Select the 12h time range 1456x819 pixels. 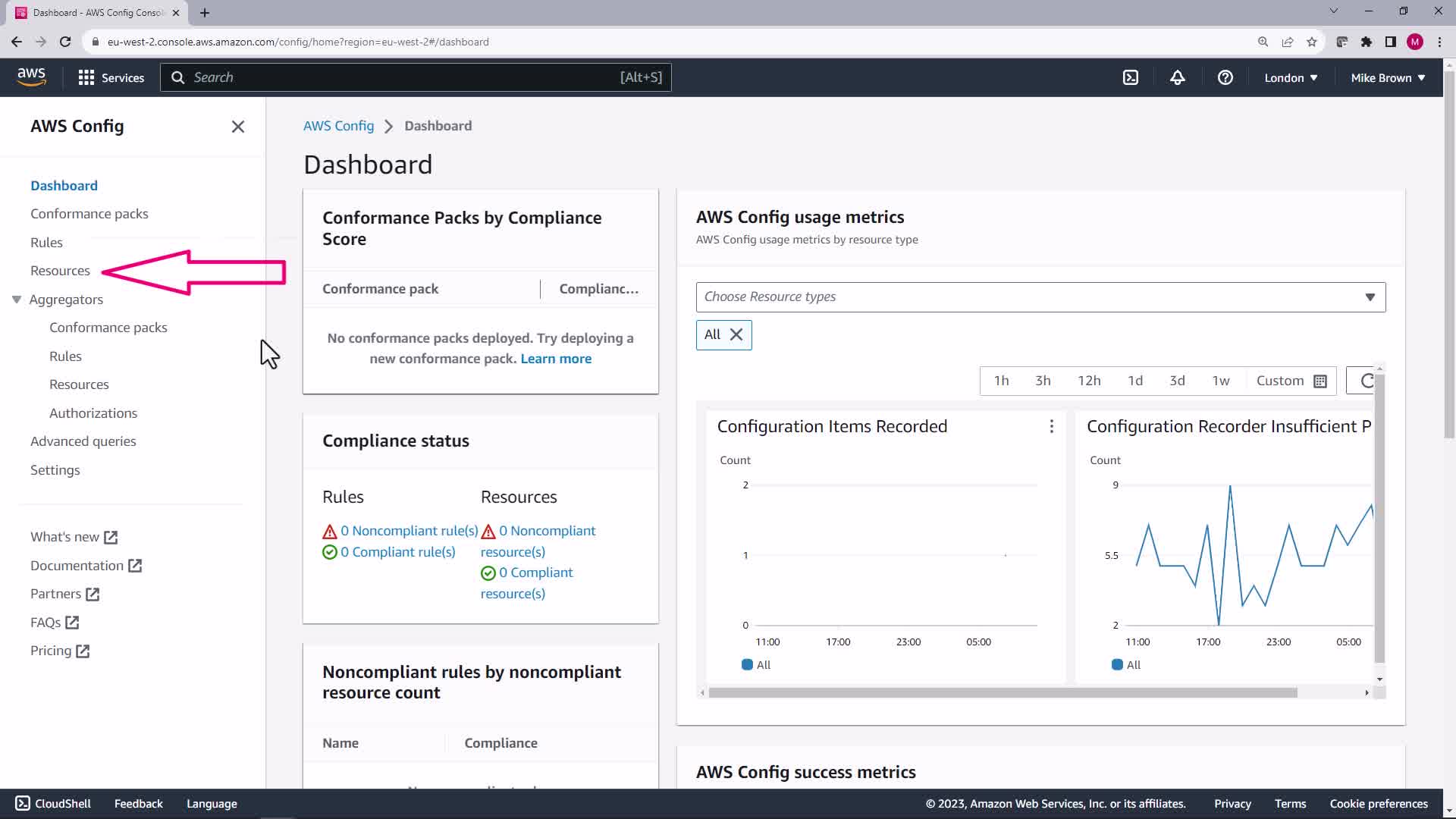pyautogui.click(x=1088, y=381)
